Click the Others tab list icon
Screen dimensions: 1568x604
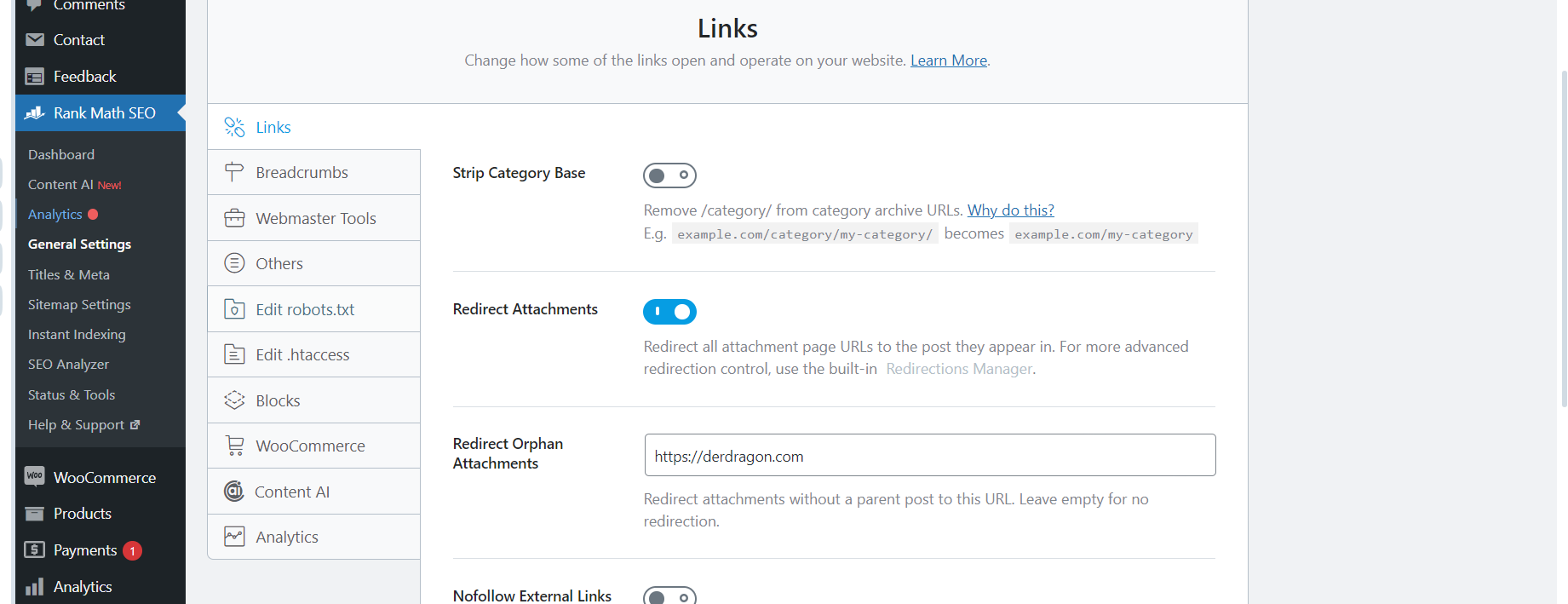[234, 263]
